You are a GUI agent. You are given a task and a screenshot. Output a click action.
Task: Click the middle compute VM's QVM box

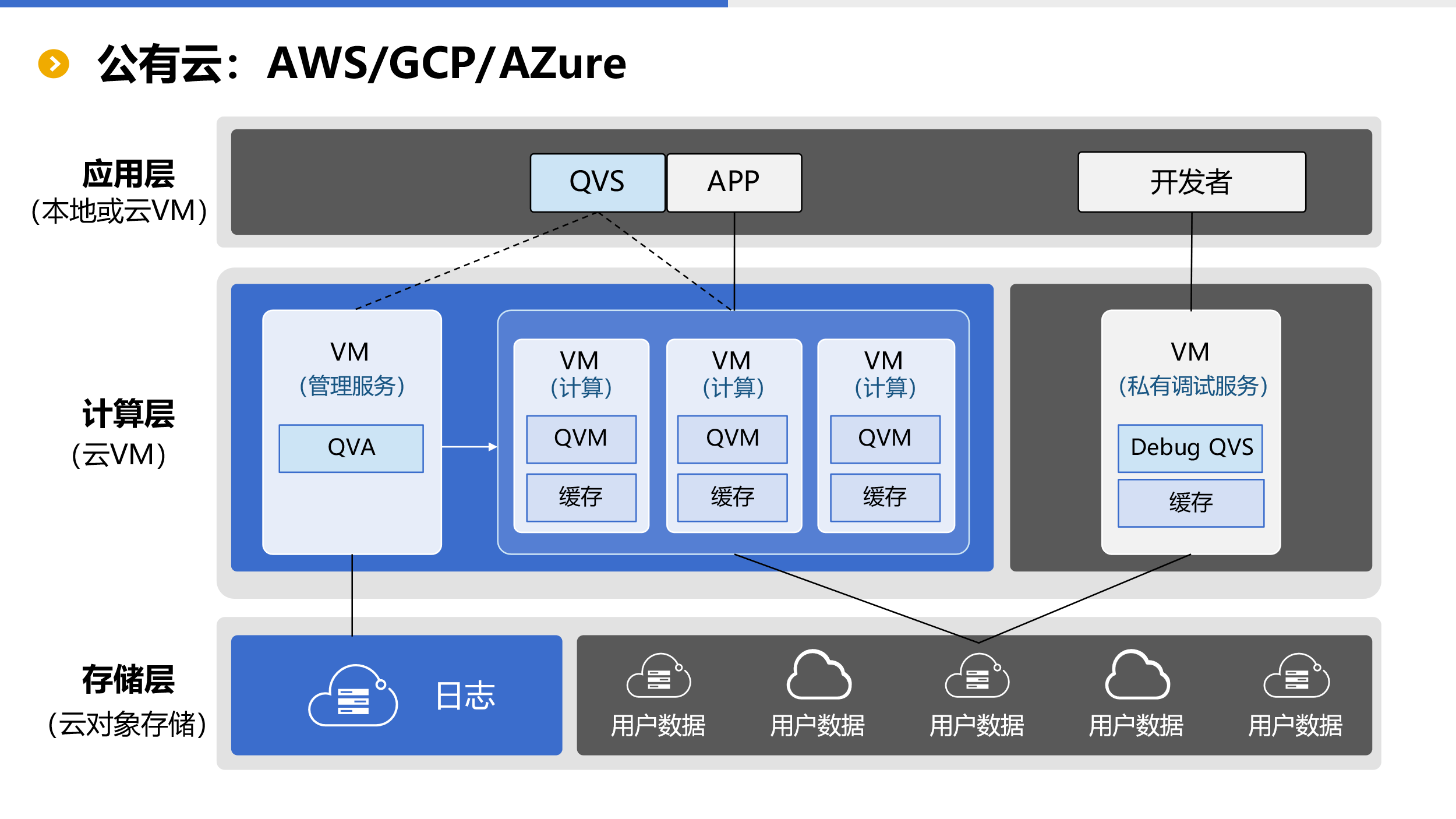[x=732, y=439]
